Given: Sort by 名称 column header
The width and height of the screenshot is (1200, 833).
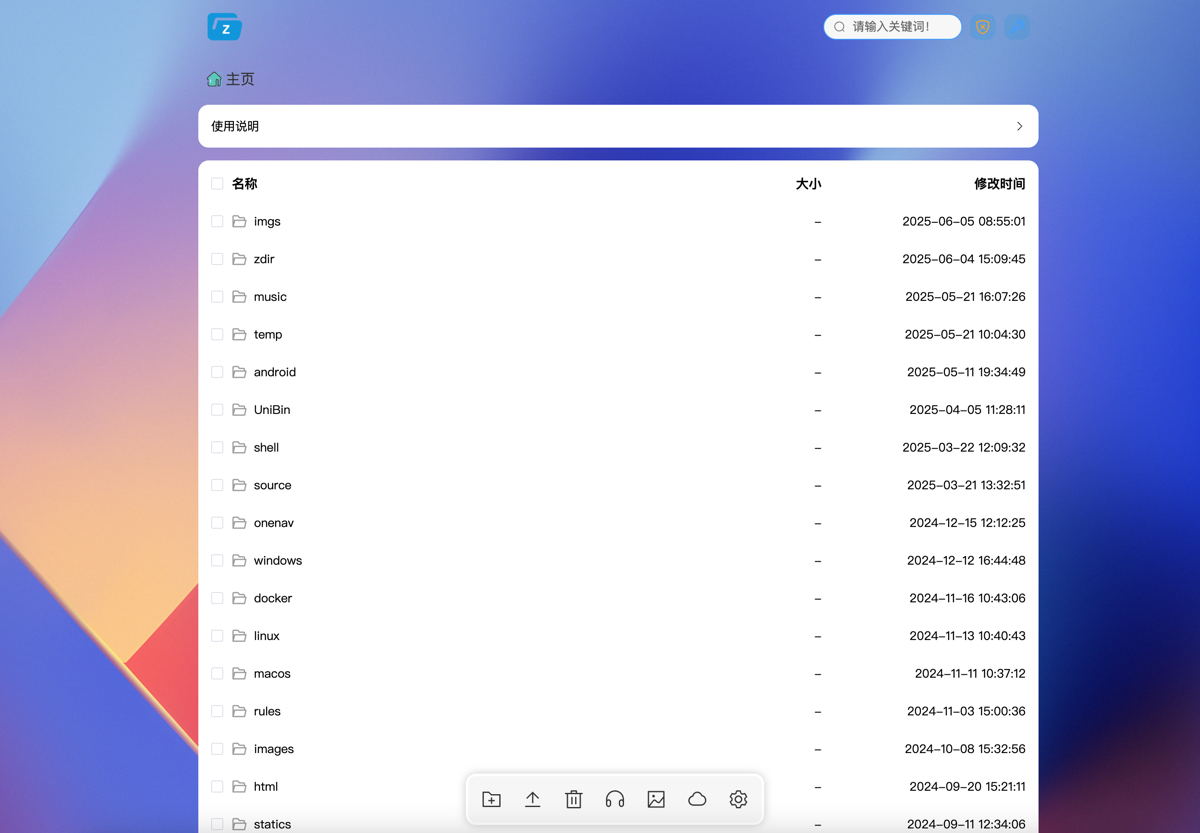Looking at the screenshot, I should [x=245, y=184].
